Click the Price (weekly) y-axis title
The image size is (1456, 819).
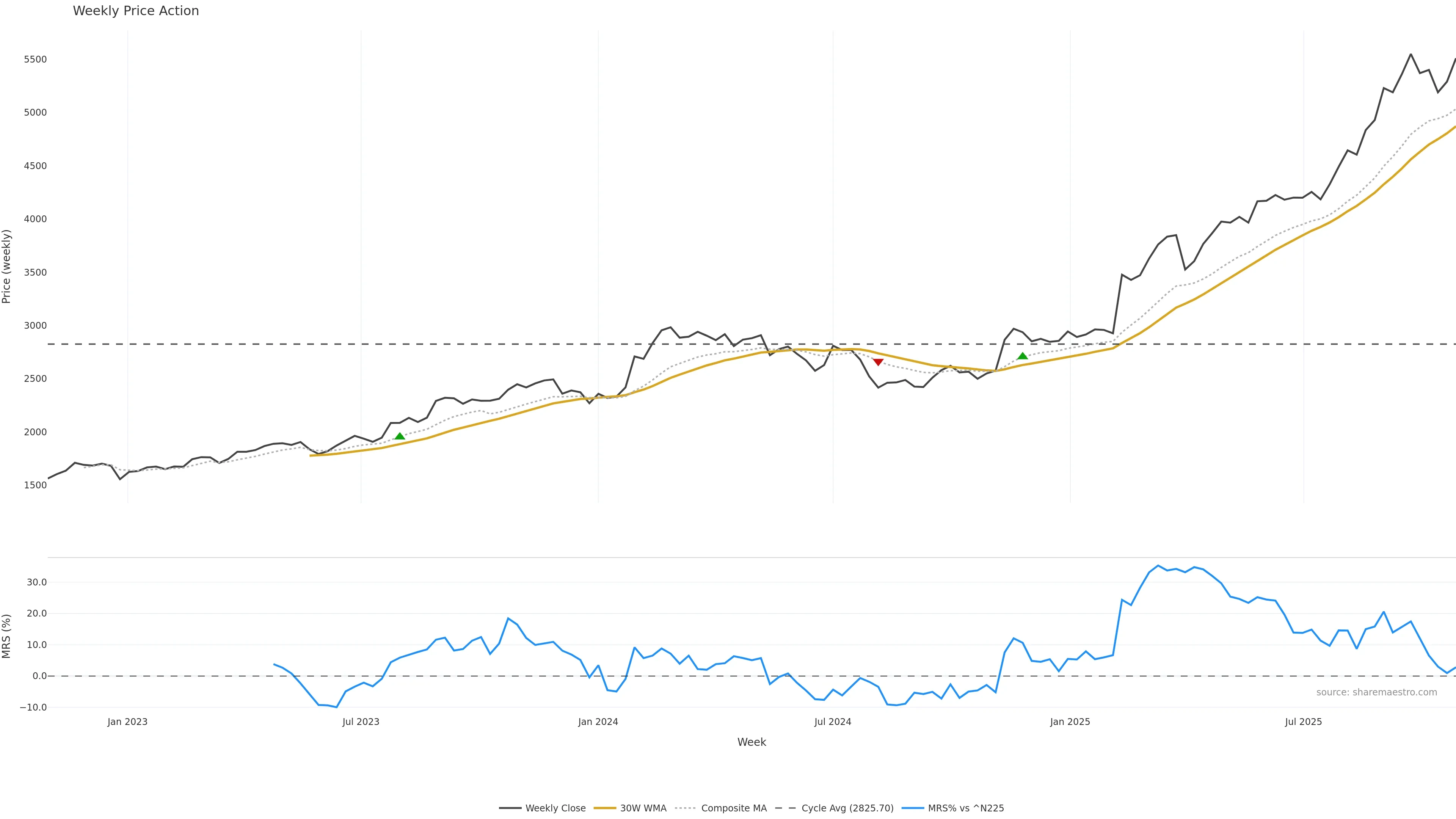7,266
